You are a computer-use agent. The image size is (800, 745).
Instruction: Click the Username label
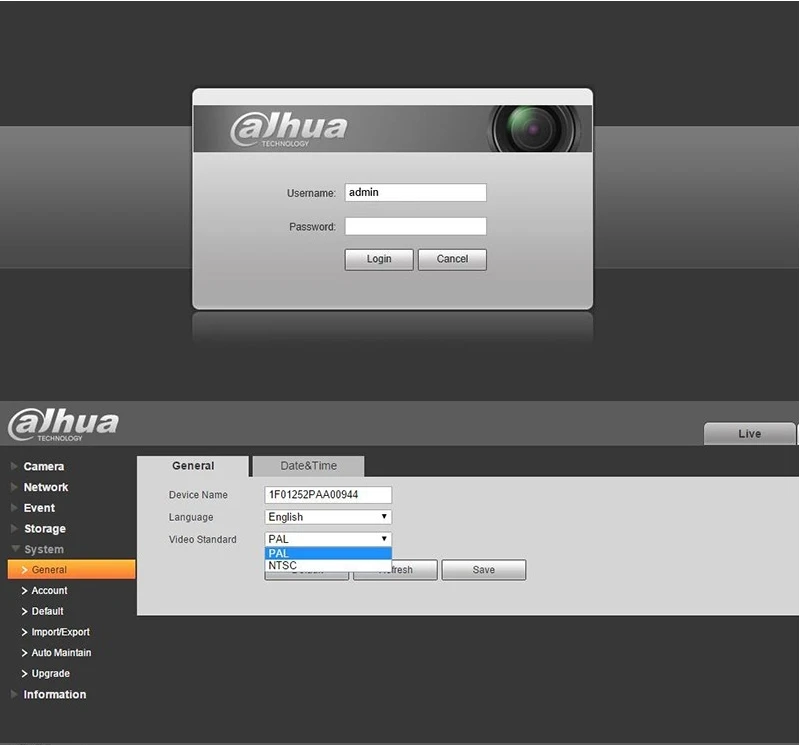(311, 193)
